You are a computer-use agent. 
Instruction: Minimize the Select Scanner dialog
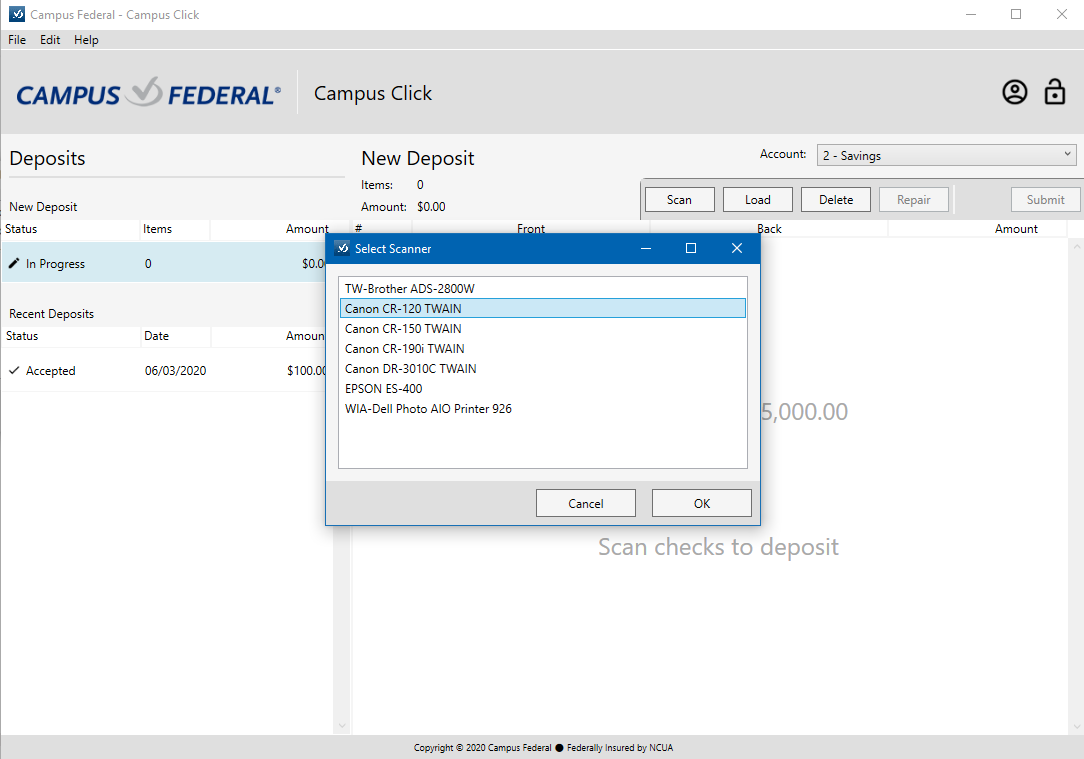pos(646,248)
